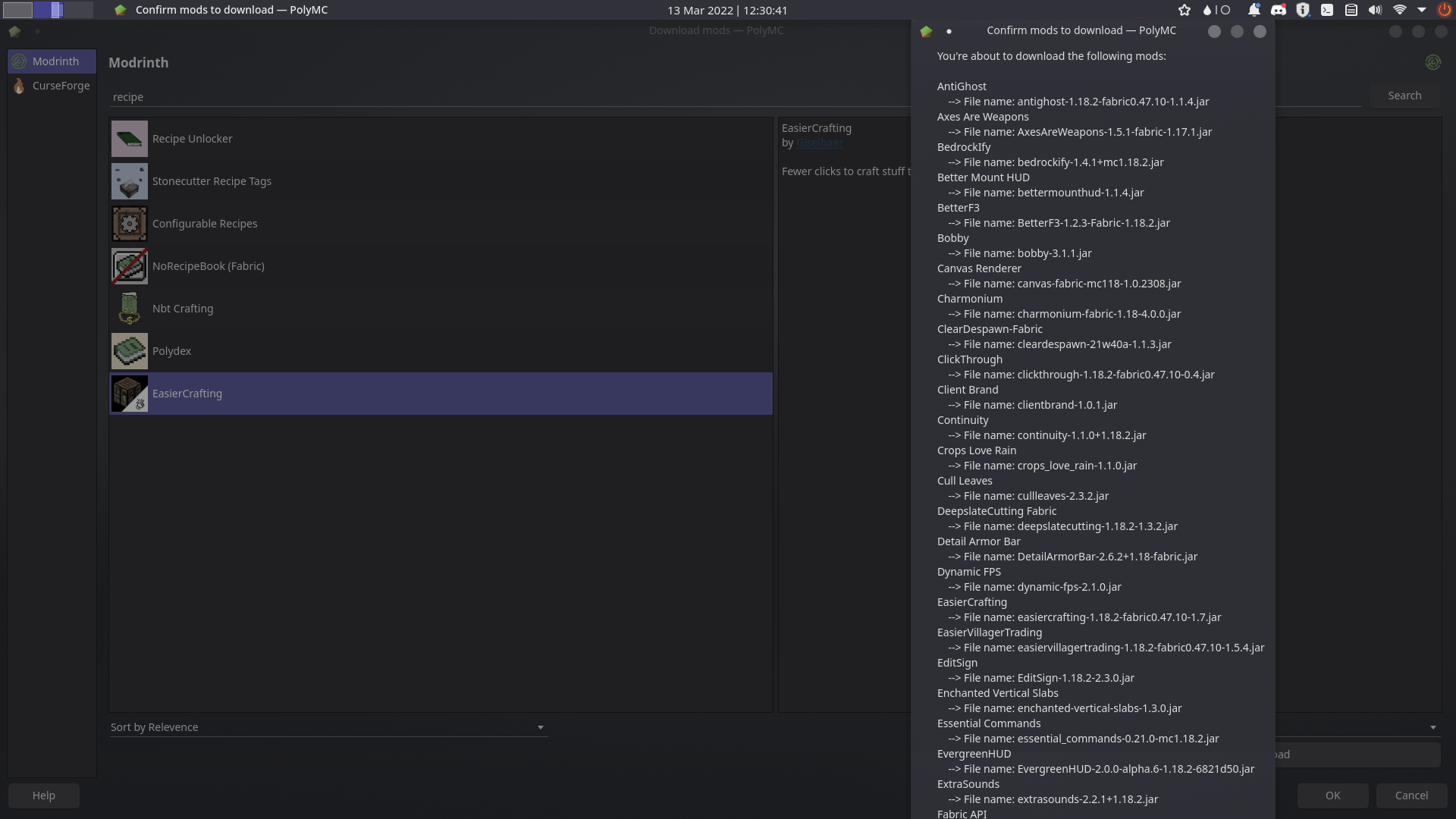Click the Stonecutter Recipe Tags mod icon
The width and height of the screenshot is (1456, 819).
129,181
